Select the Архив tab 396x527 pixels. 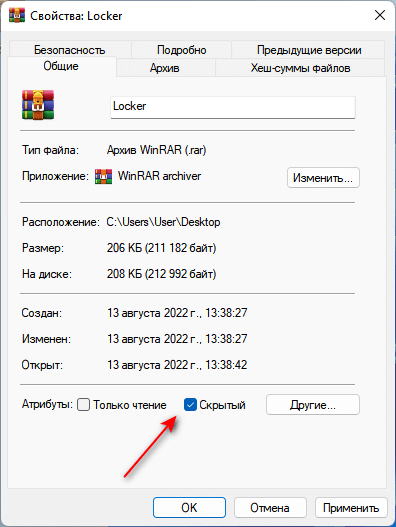pyautogui.click(x=165, y=68)
